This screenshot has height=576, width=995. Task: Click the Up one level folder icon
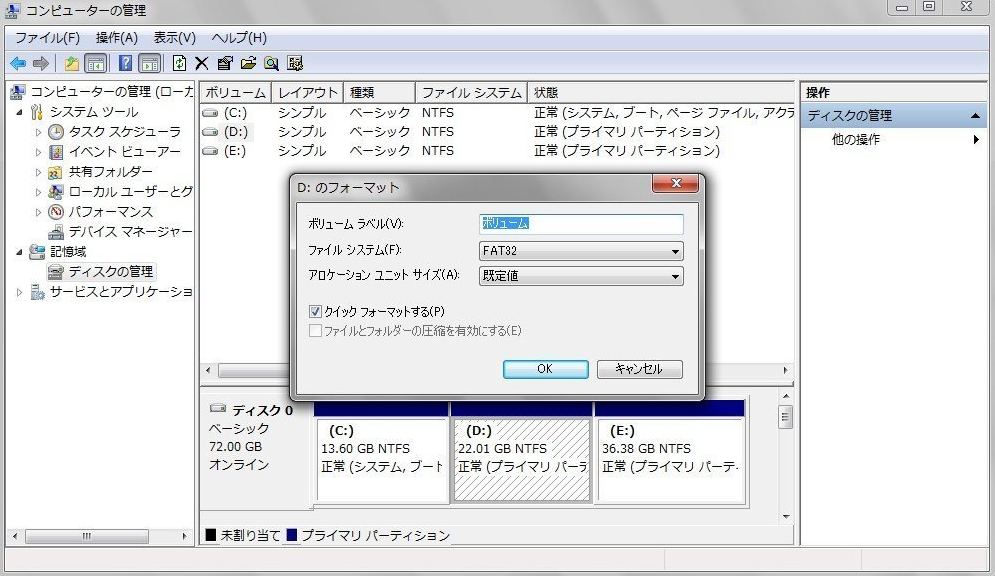(x=72, y=63)
